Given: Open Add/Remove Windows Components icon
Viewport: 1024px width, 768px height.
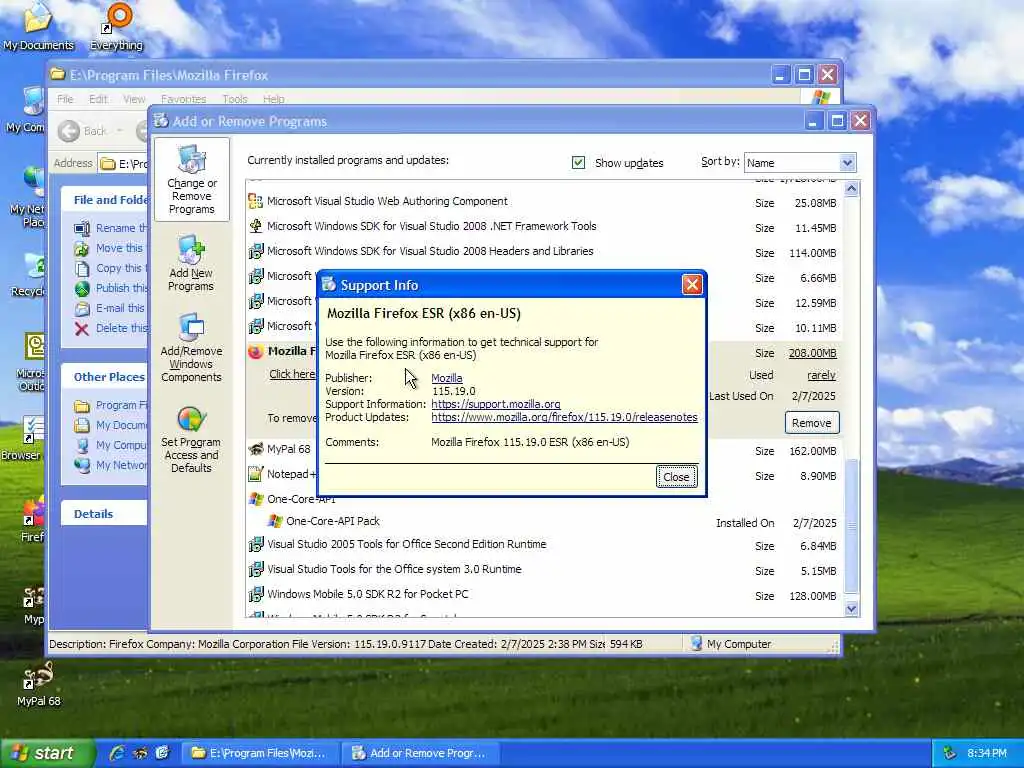Looking at the screenshot, I should (x=191, y=347).
